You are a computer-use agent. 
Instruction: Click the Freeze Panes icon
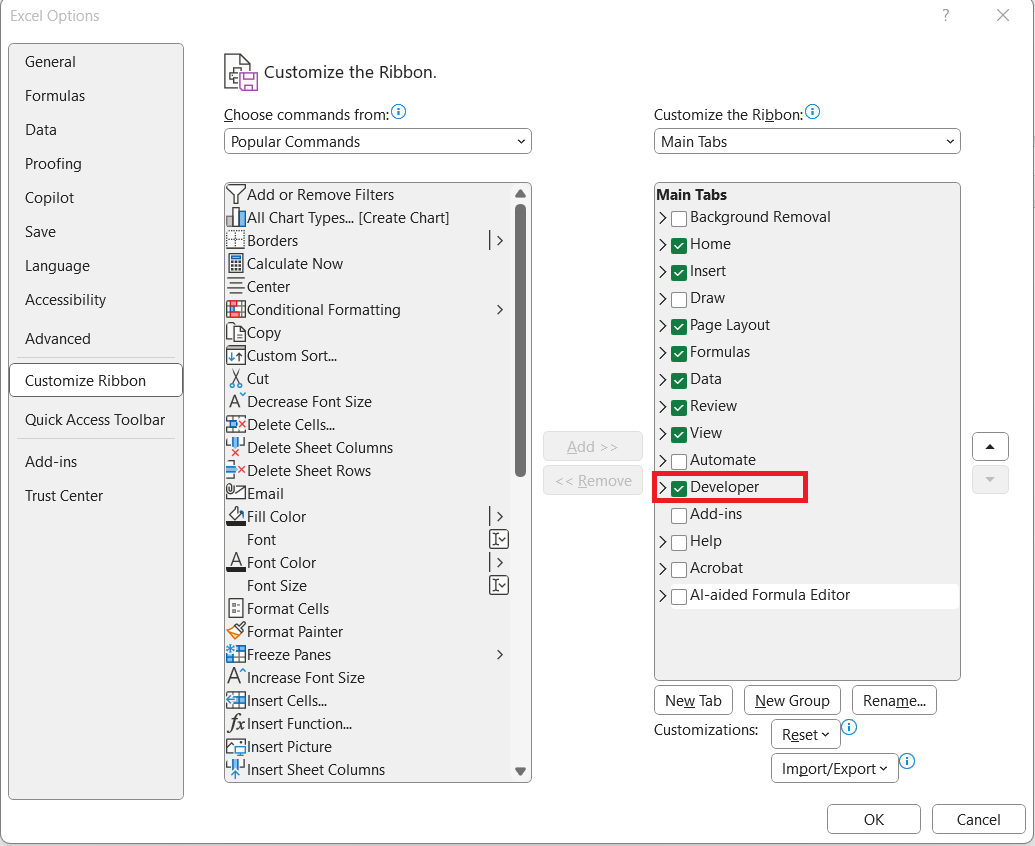pyautogui.click(x=236, y=654)
